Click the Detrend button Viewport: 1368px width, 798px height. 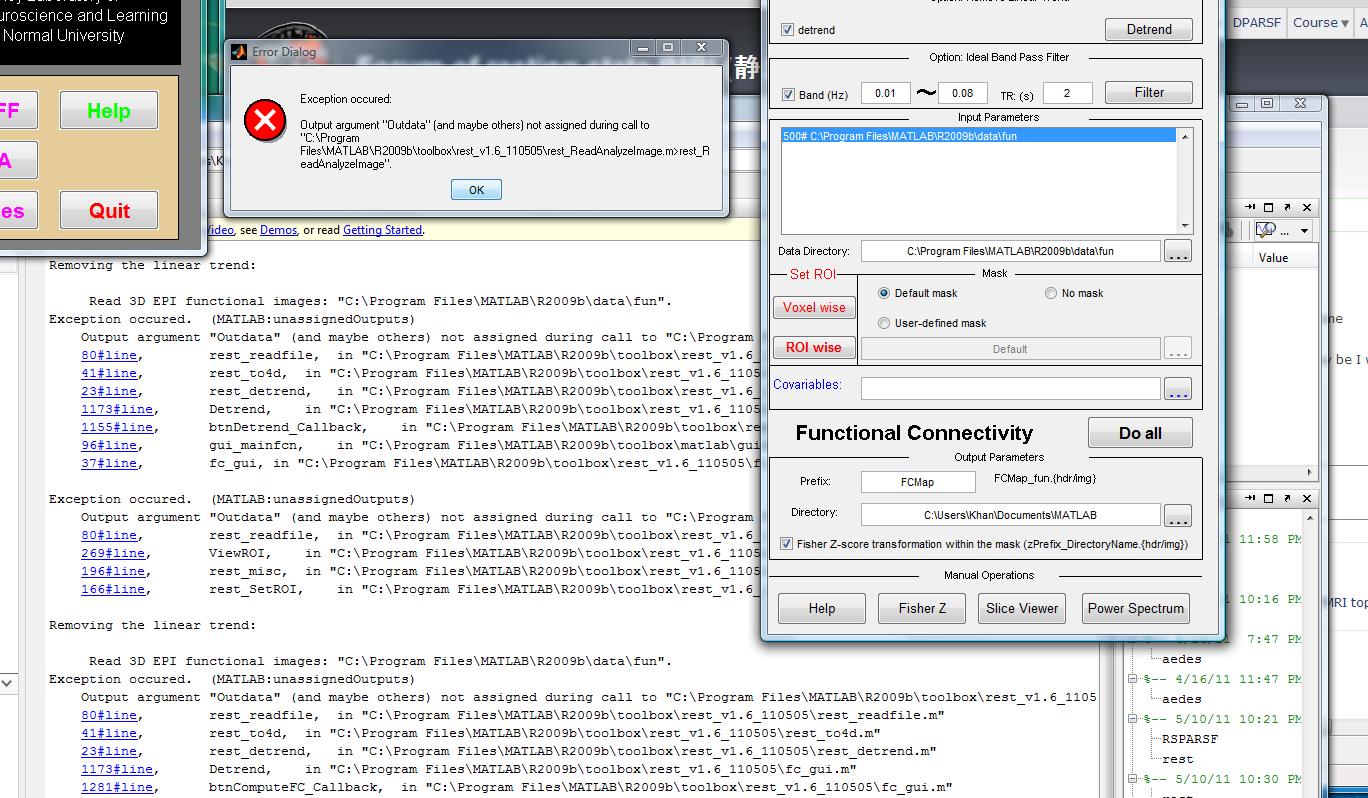[x=1149, y=29]
